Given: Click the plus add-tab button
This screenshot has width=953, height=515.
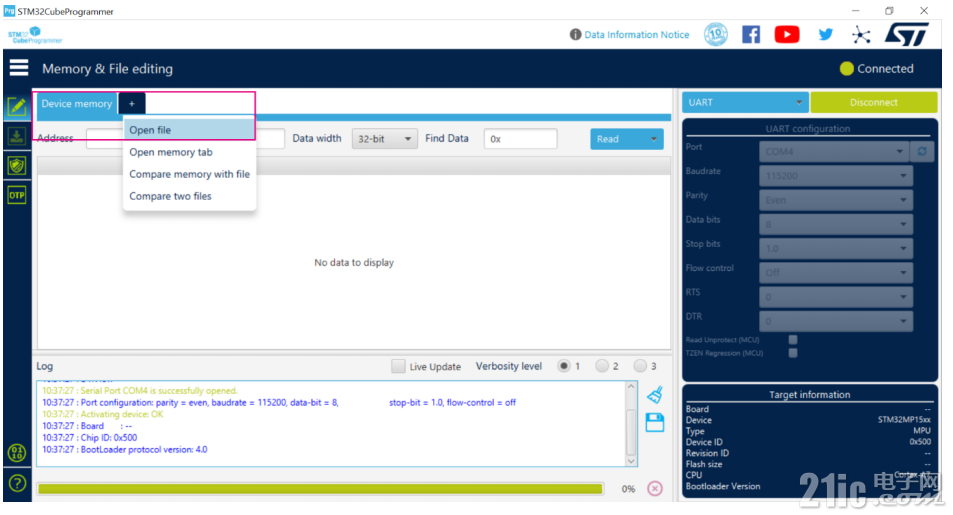Looking at the screenshot, I should (131, 103).
